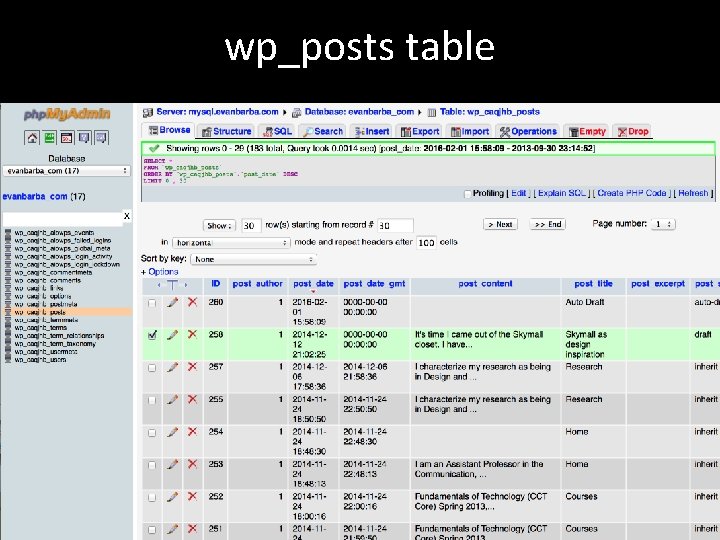Viewport: 720px width, 540px height.
Task: Open the Import tab
Action: click(x=469, y=131)
